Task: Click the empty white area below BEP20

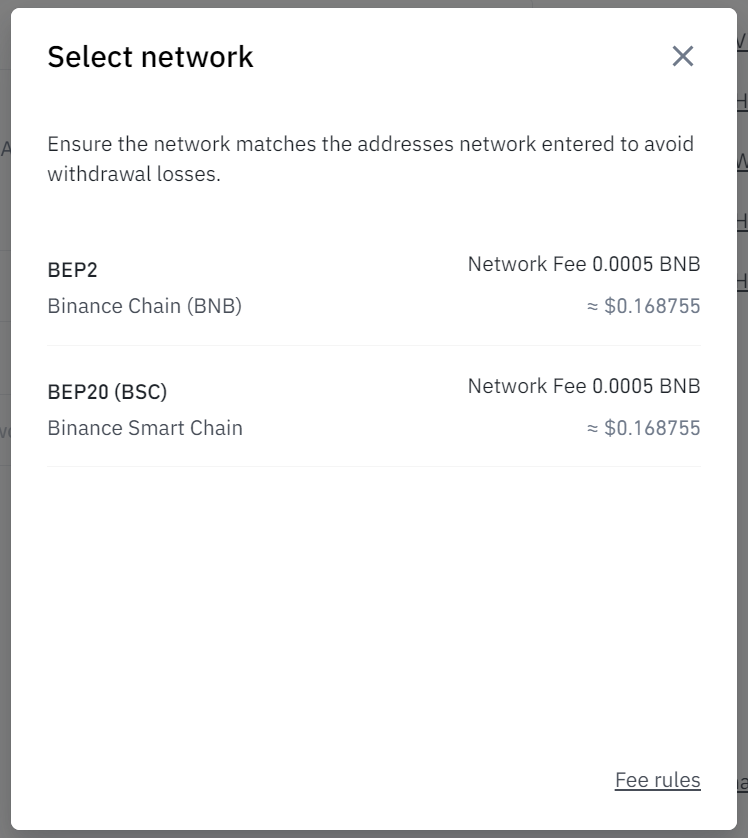Action: click(x=374, y=615)
